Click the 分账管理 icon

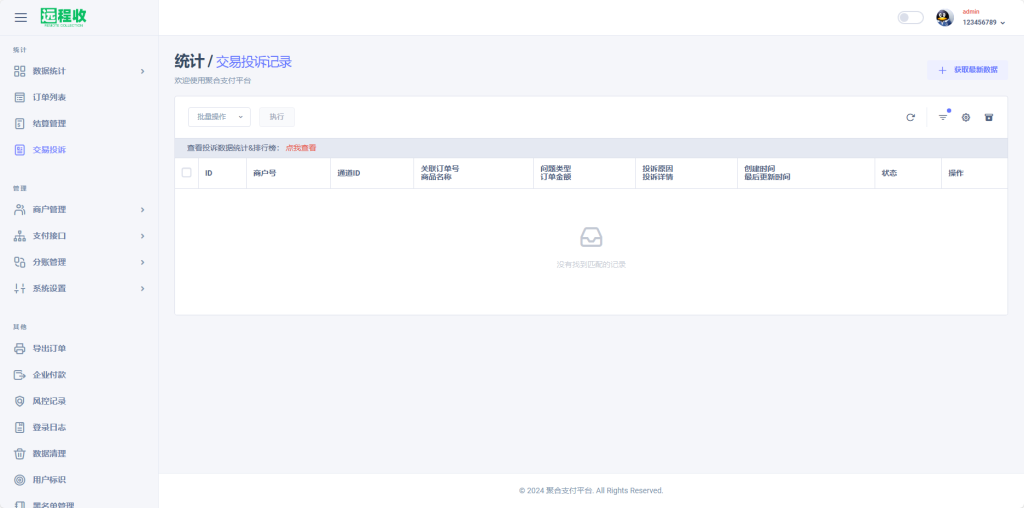[20, 262]
